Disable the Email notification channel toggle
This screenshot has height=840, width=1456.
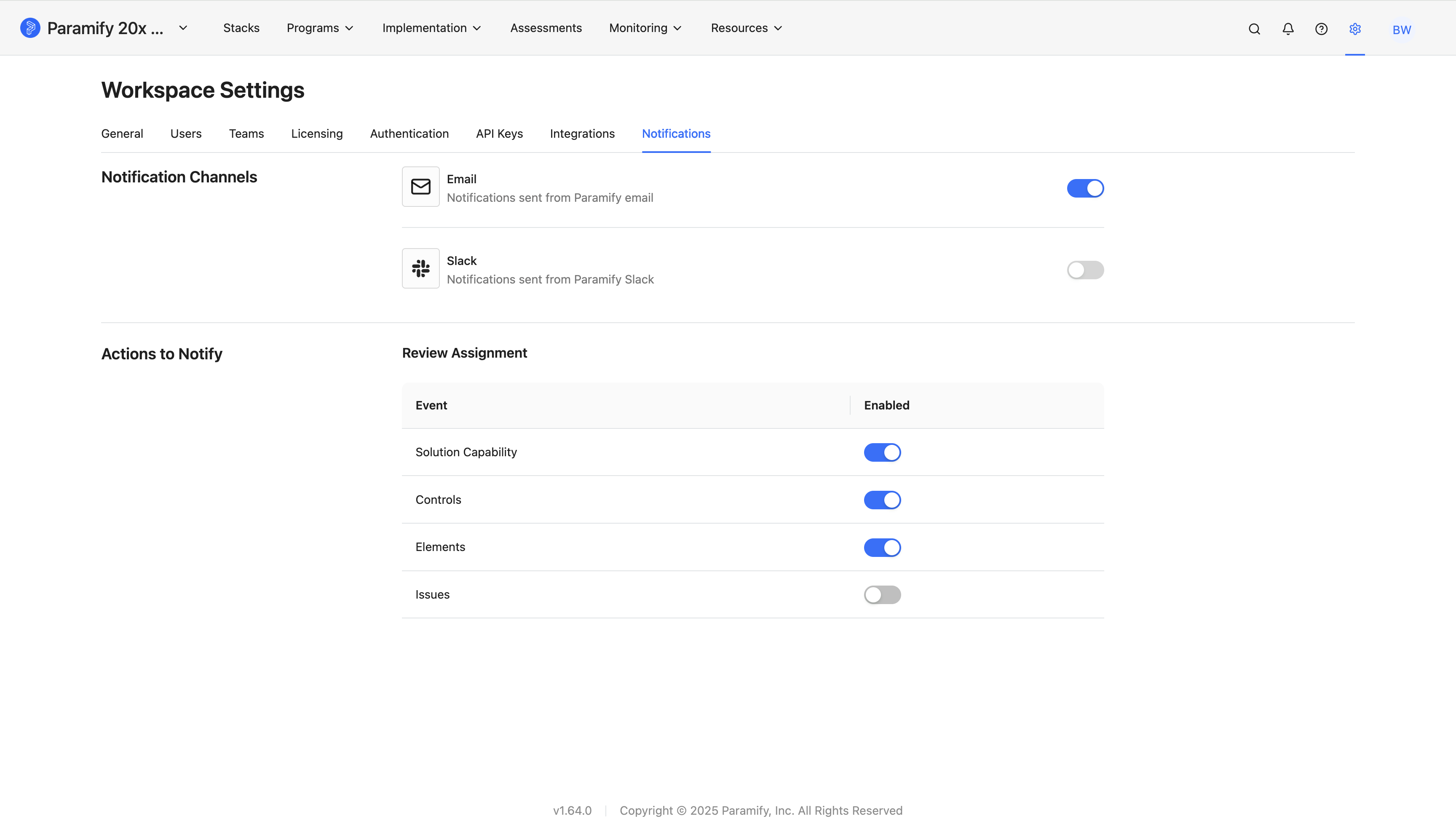[1085, 188]
